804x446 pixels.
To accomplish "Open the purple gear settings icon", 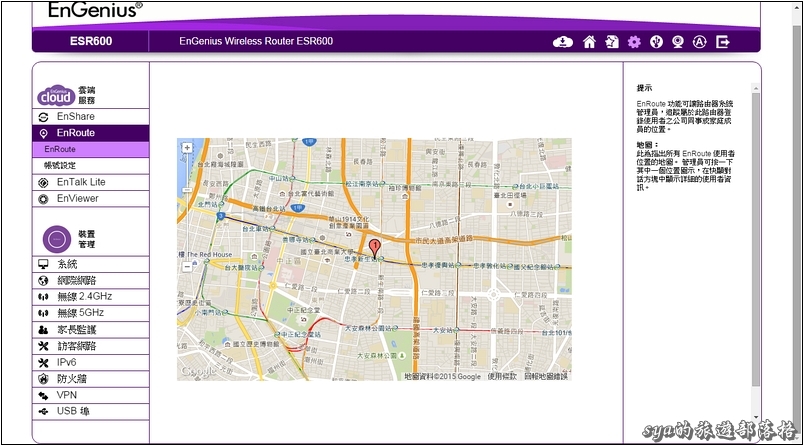I will coord(634,42).
